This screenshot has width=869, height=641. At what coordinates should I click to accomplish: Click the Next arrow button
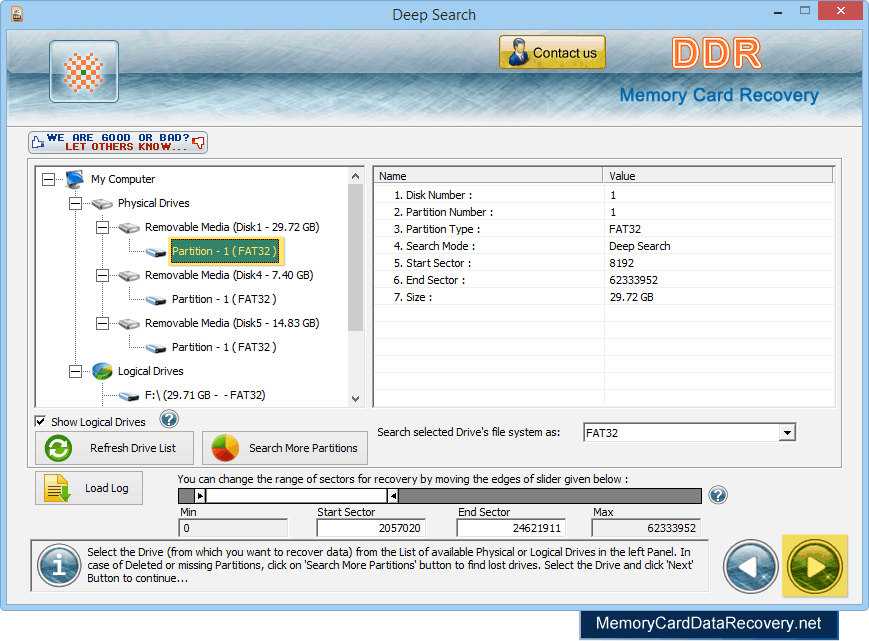[815, 566]
